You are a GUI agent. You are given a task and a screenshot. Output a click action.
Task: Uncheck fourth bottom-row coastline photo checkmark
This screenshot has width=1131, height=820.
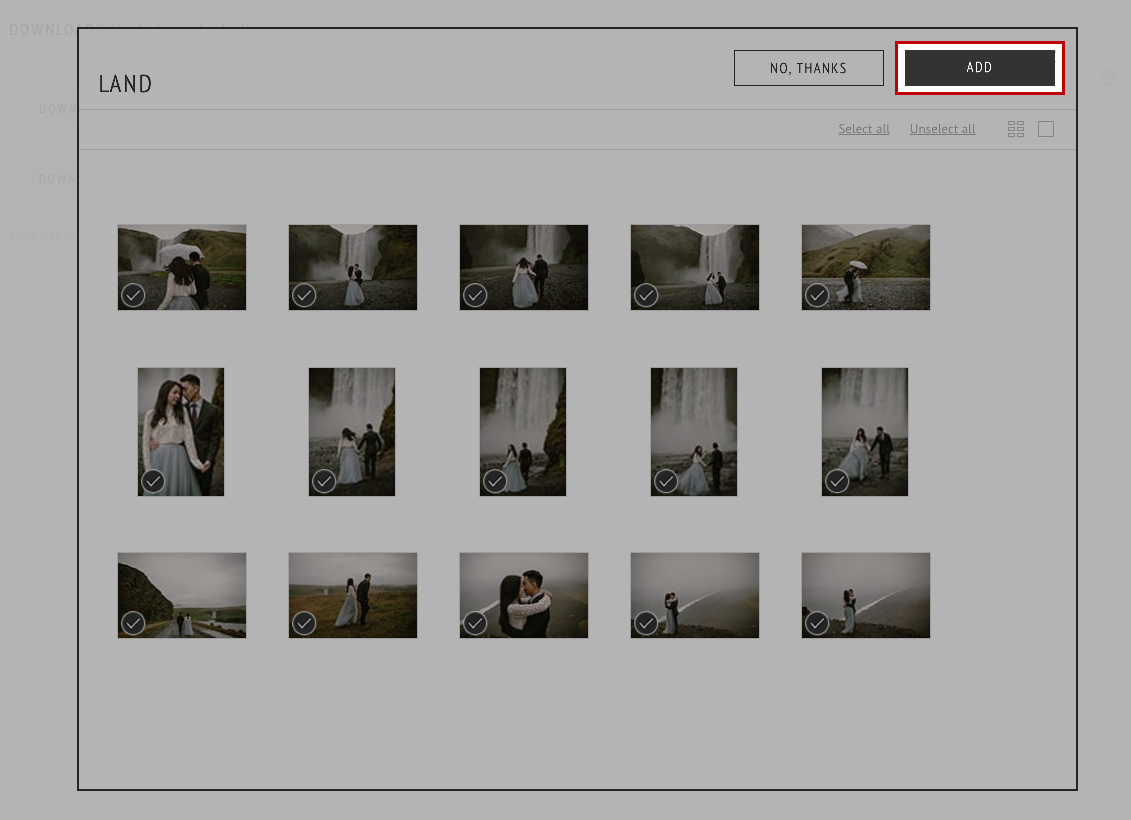pyautogui.click(x=646, y=623)
